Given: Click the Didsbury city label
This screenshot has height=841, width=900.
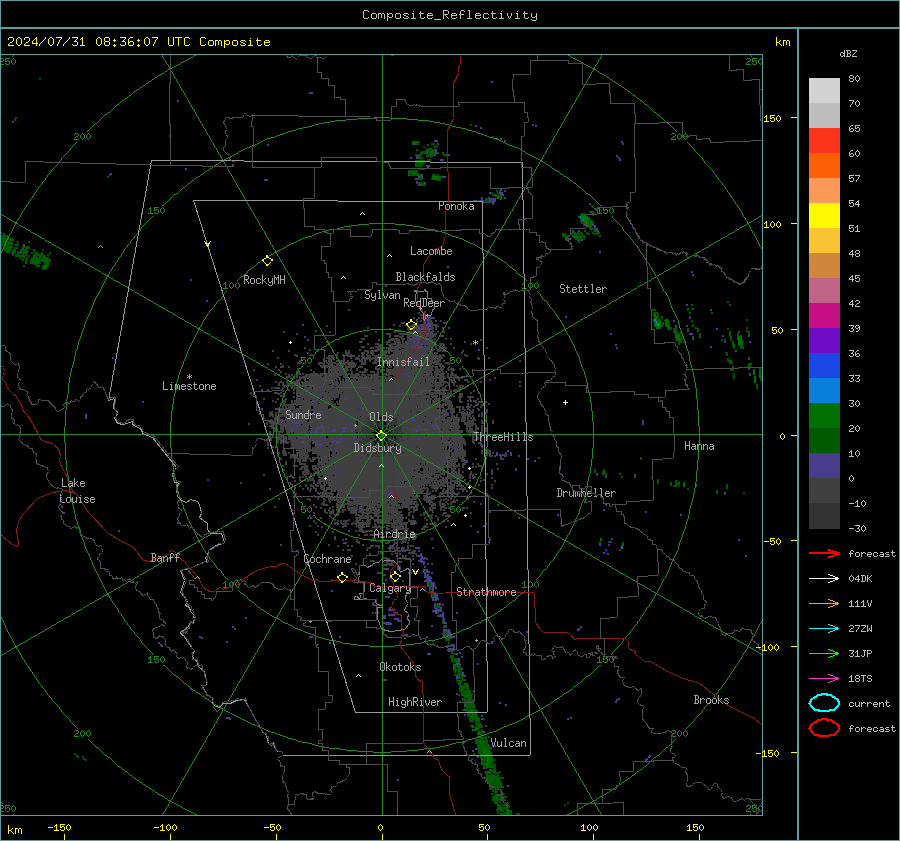Looking at the screenshot, I should (377, 448).
